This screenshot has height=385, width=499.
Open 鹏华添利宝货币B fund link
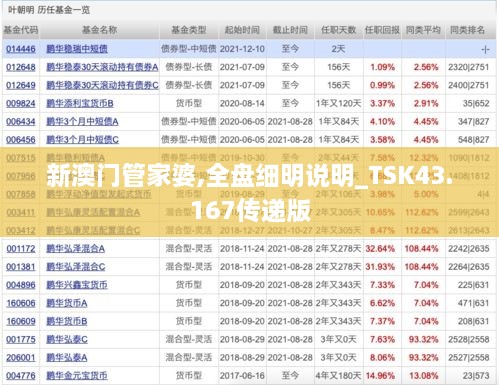[80, 104]
